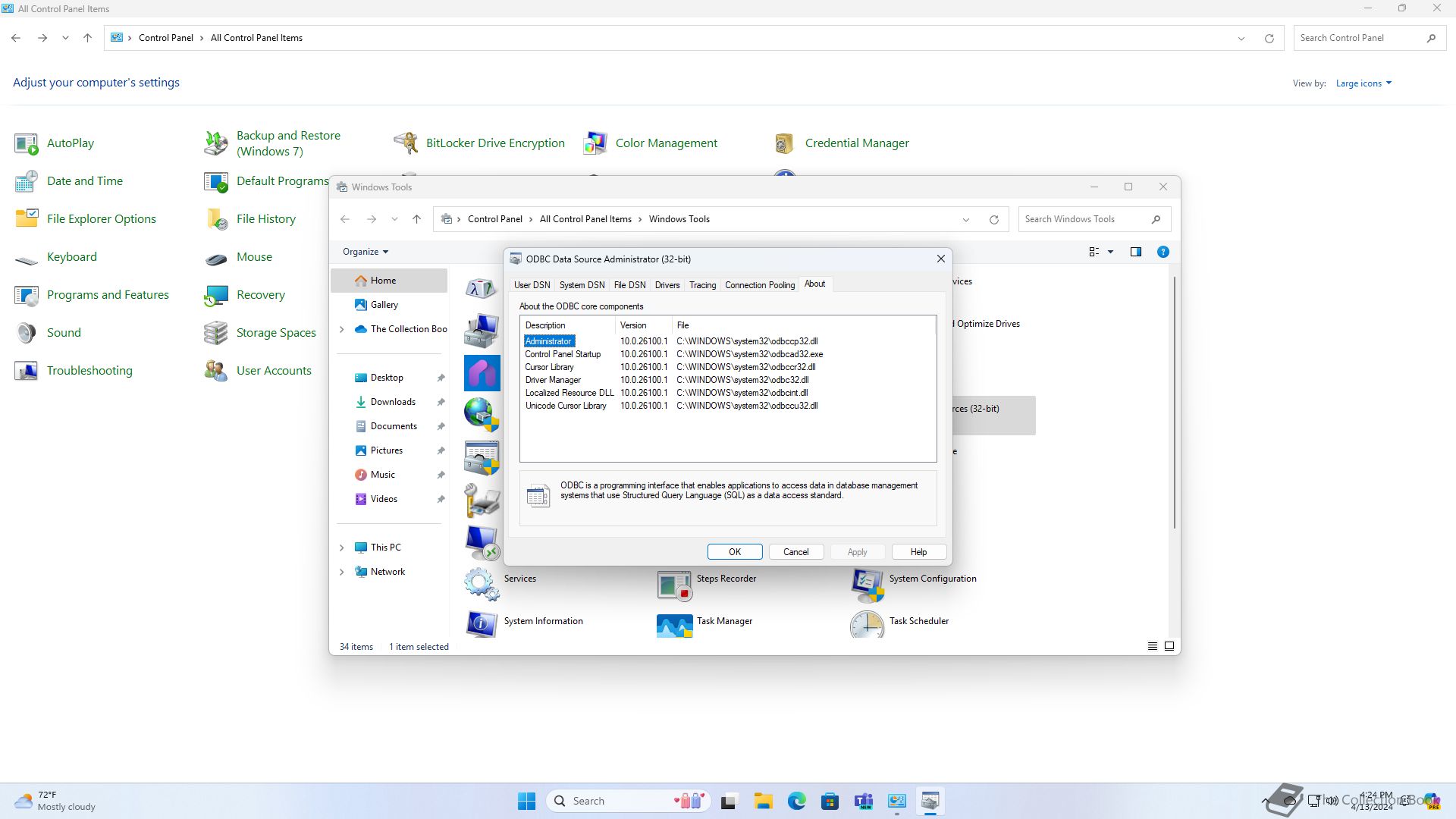
Task: Switch to Drivers tab
Action: point(667,285)
